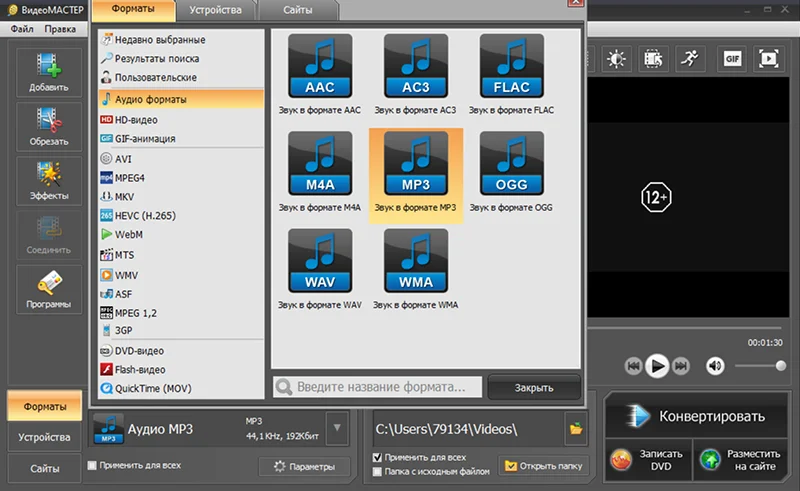
Task: Open the Параметры settings button
Action: tap(305, 466)
